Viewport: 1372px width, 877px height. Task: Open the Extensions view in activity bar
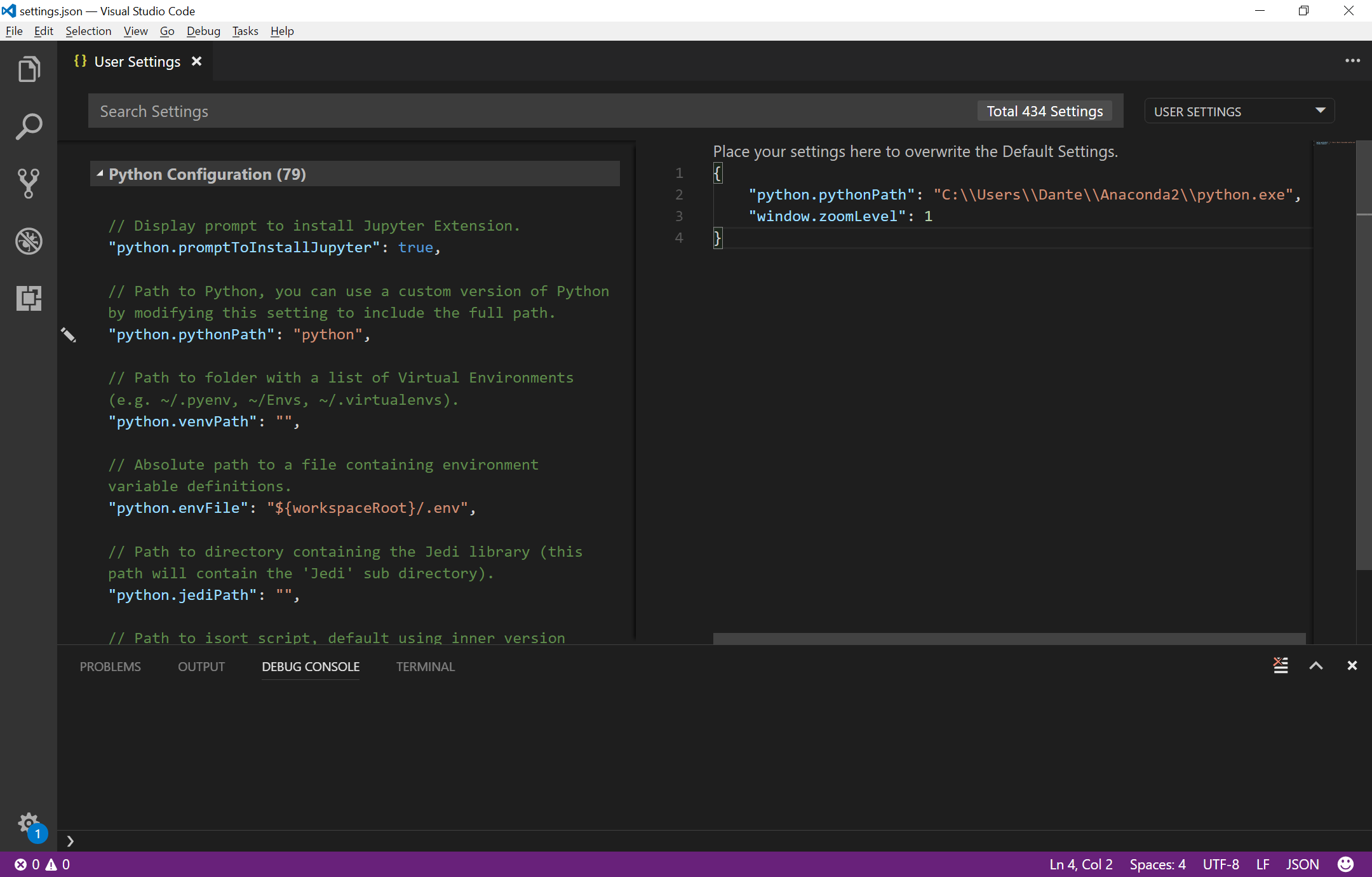[x=29, y=298]
